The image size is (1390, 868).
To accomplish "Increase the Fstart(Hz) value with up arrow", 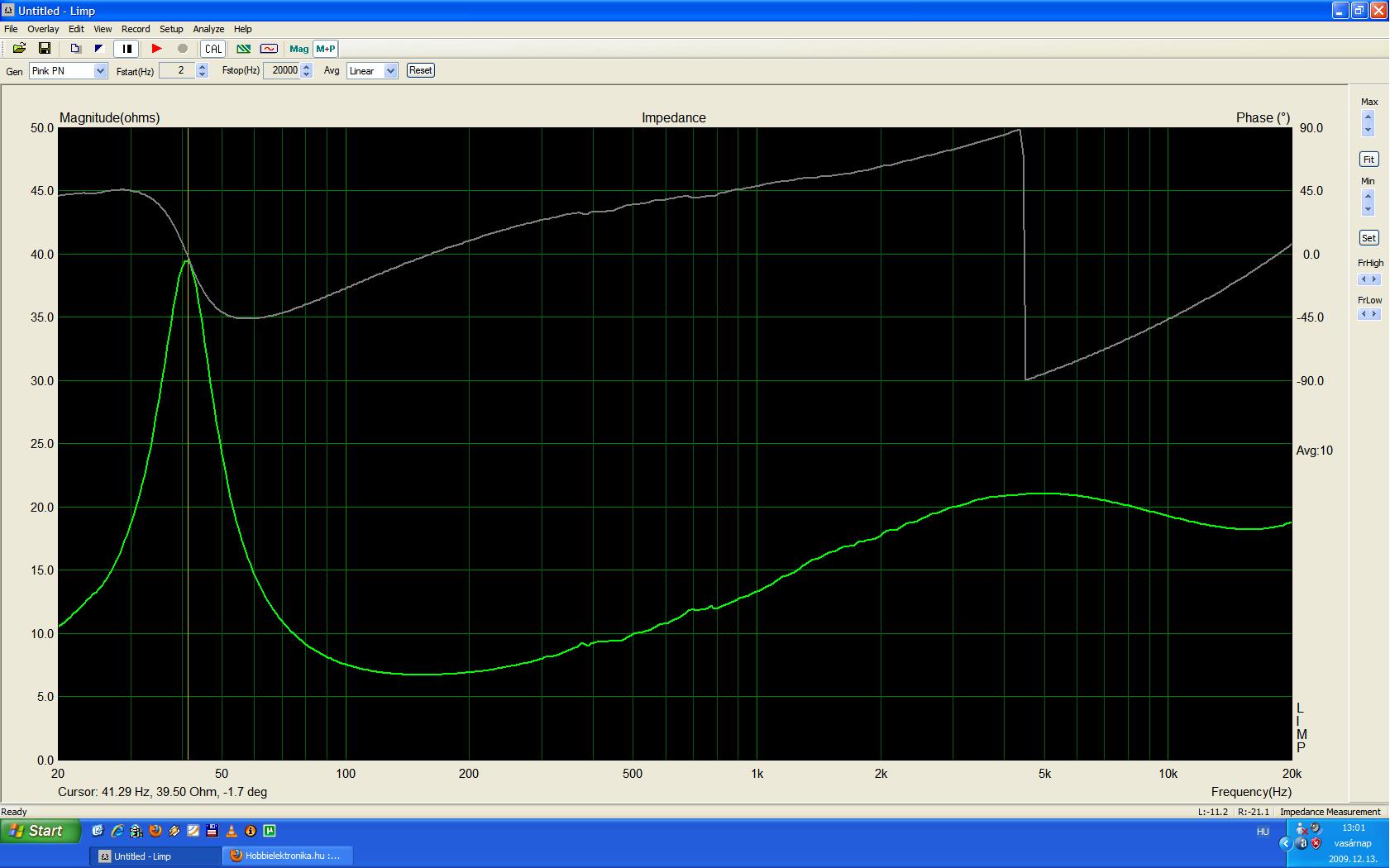I will point(203,67).
